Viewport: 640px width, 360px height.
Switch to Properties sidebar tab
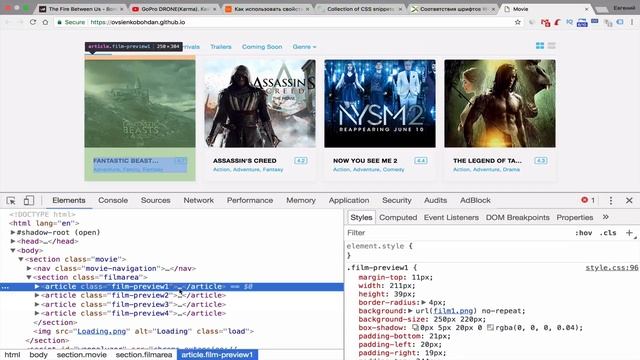pyautogui.click(x=575, y=218)
